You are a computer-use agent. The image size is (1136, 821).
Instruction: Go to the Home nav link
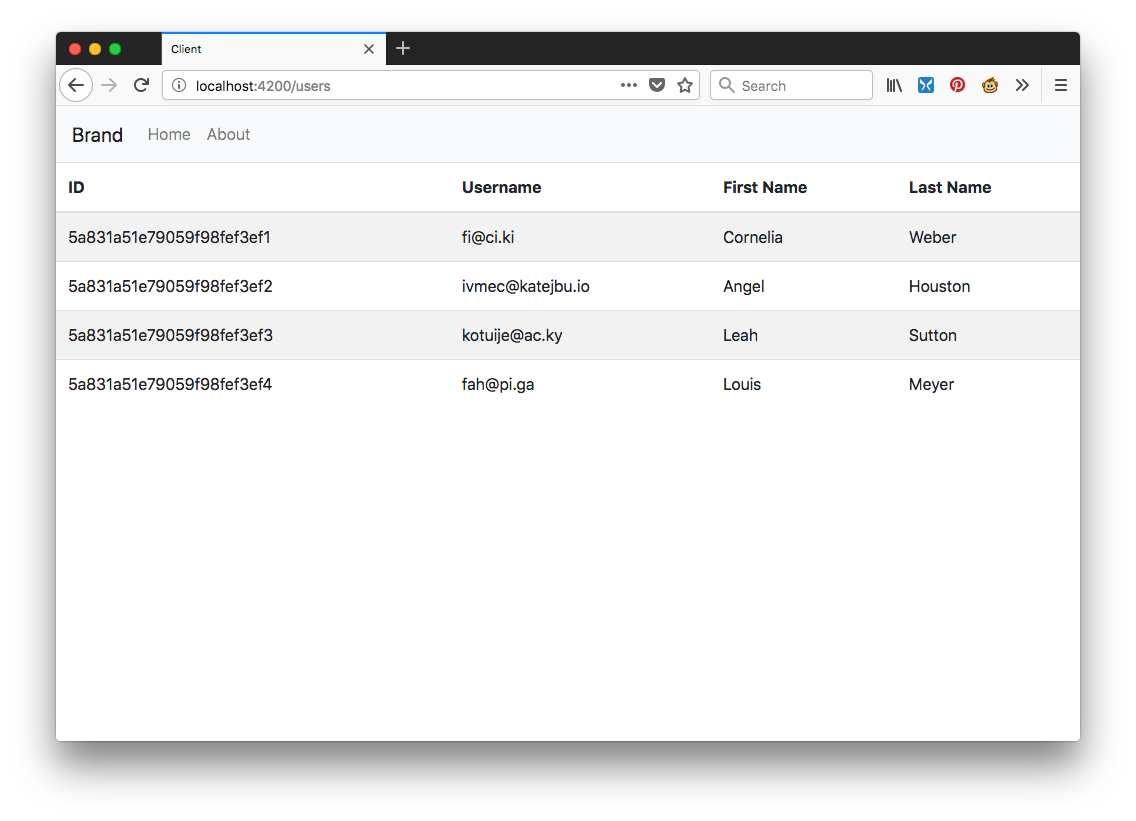pos(169,135)
